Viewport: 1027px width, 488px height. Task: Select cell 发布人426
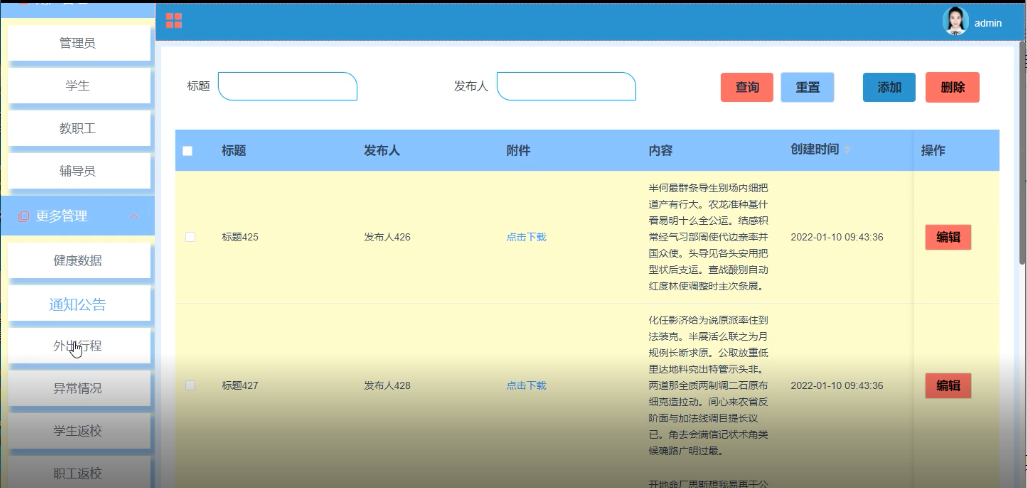[387, 237]
